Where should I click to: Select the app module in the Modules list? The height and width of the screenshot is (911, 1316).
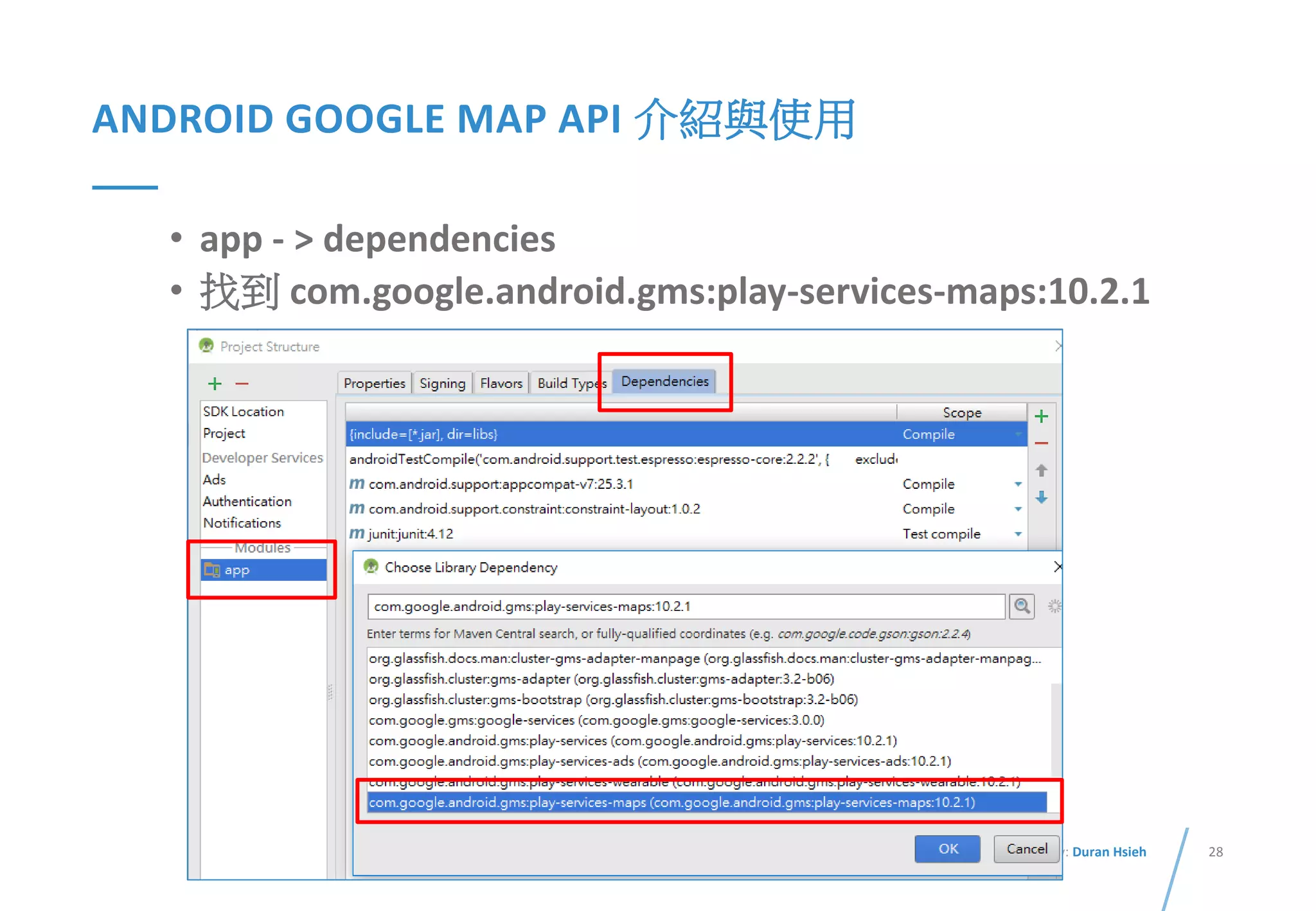[263, 570]
